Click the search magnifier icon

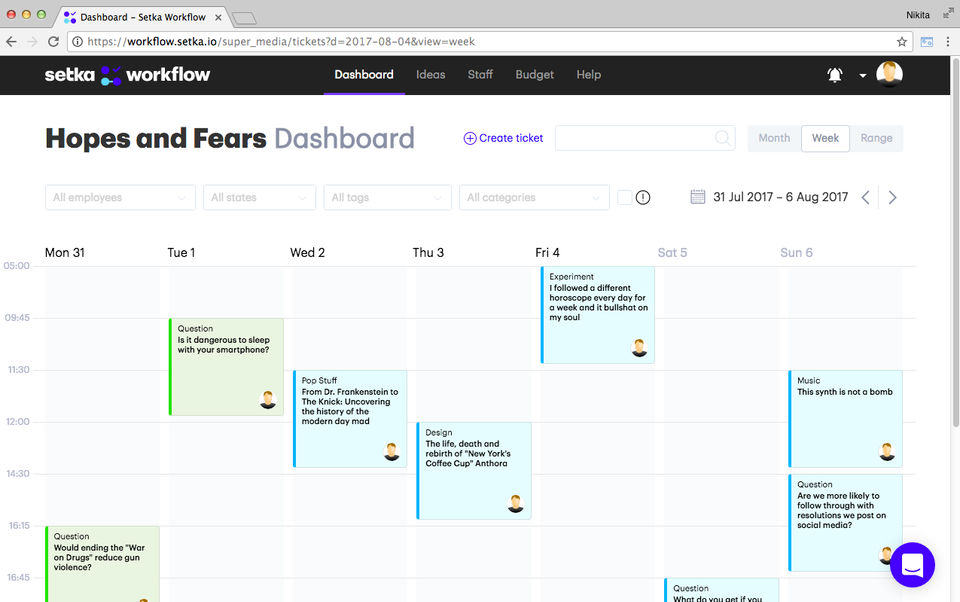722,138
